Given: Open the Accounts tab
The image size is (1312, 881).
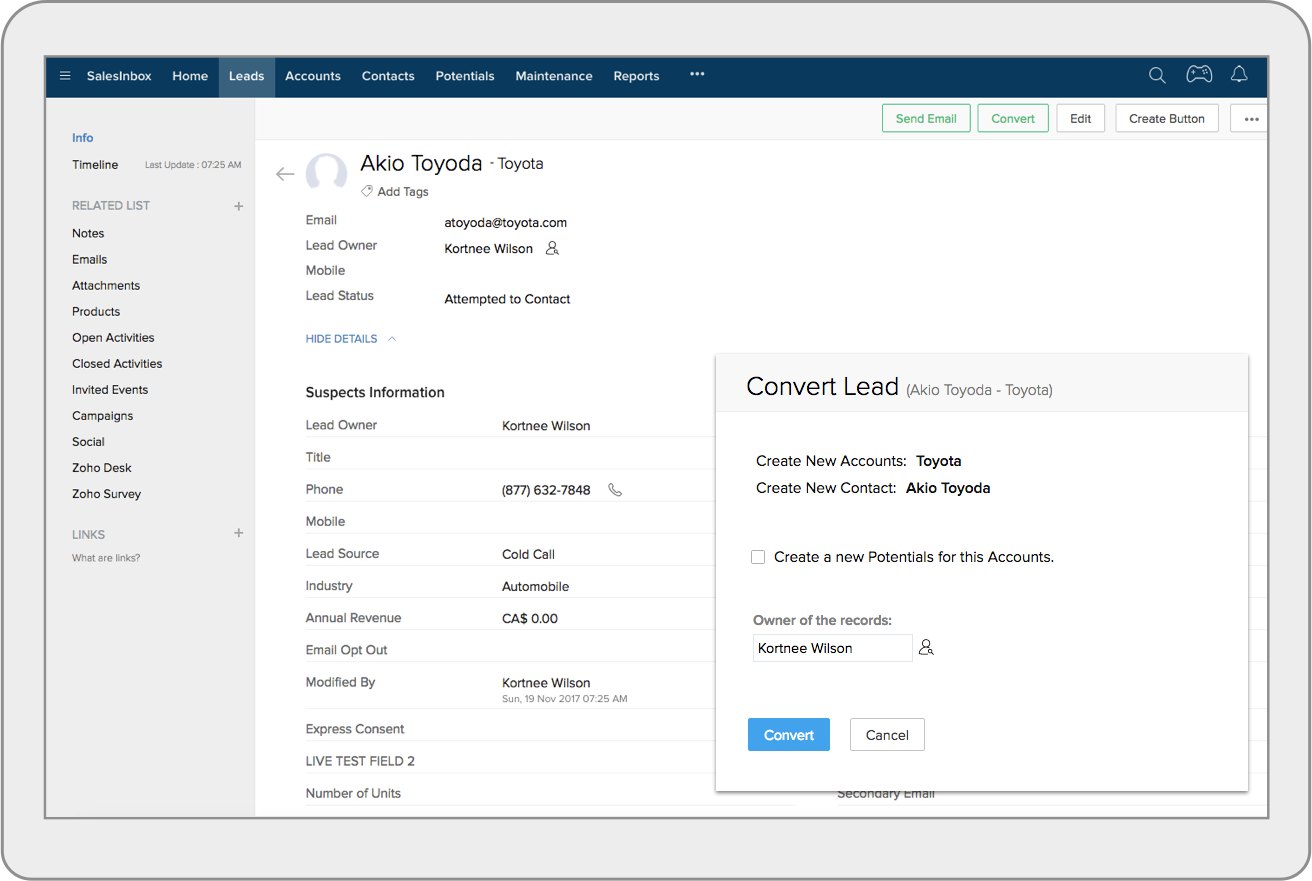Looking at the screenshot, I should click(313, 76).
